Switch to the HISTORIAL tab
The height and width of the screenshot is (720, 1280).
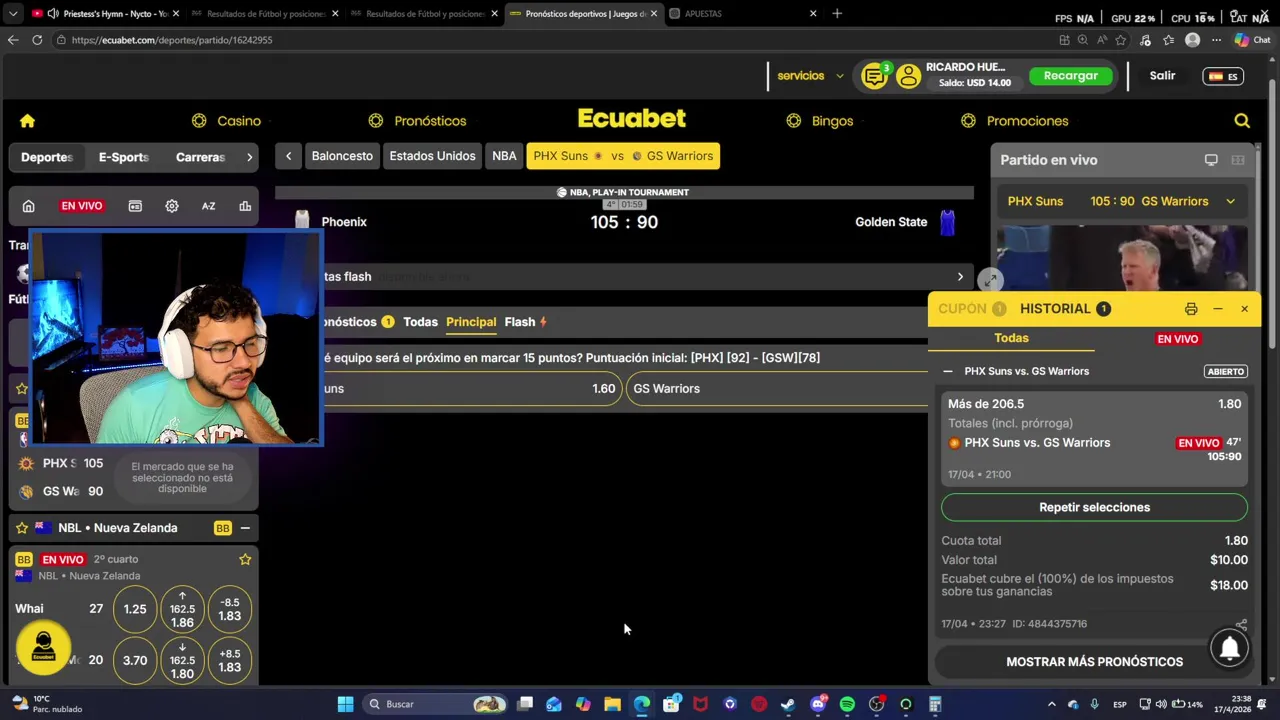point(1065,309)
